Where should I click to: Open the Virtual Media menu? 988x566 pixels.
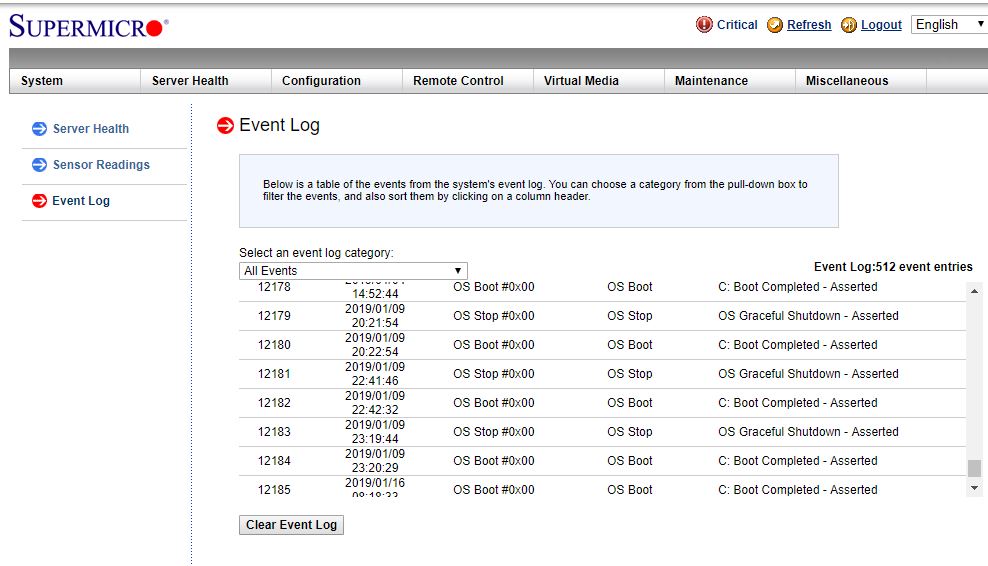click(581, 81)
